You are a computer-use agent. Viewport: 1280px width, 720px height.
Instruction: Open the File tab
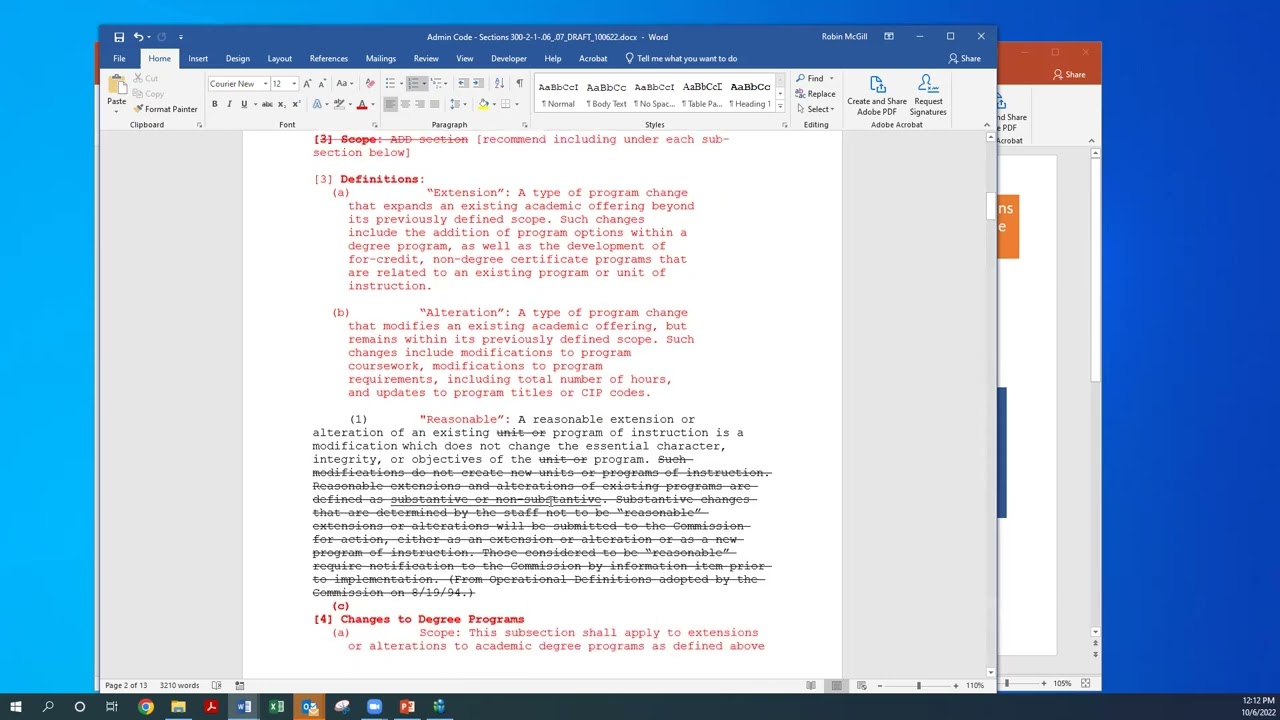119,58
